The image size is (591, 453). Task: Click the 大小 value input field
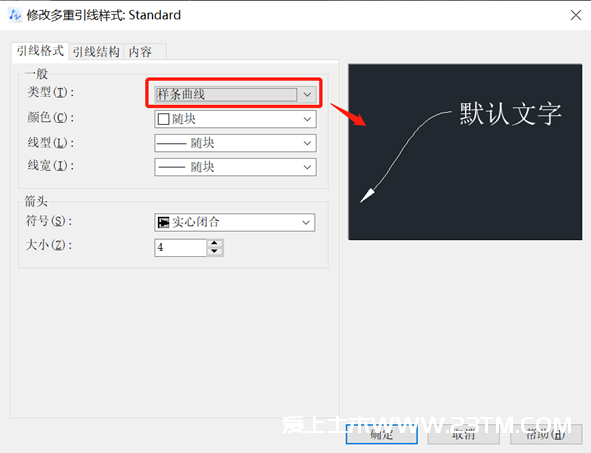coord(181,248)
